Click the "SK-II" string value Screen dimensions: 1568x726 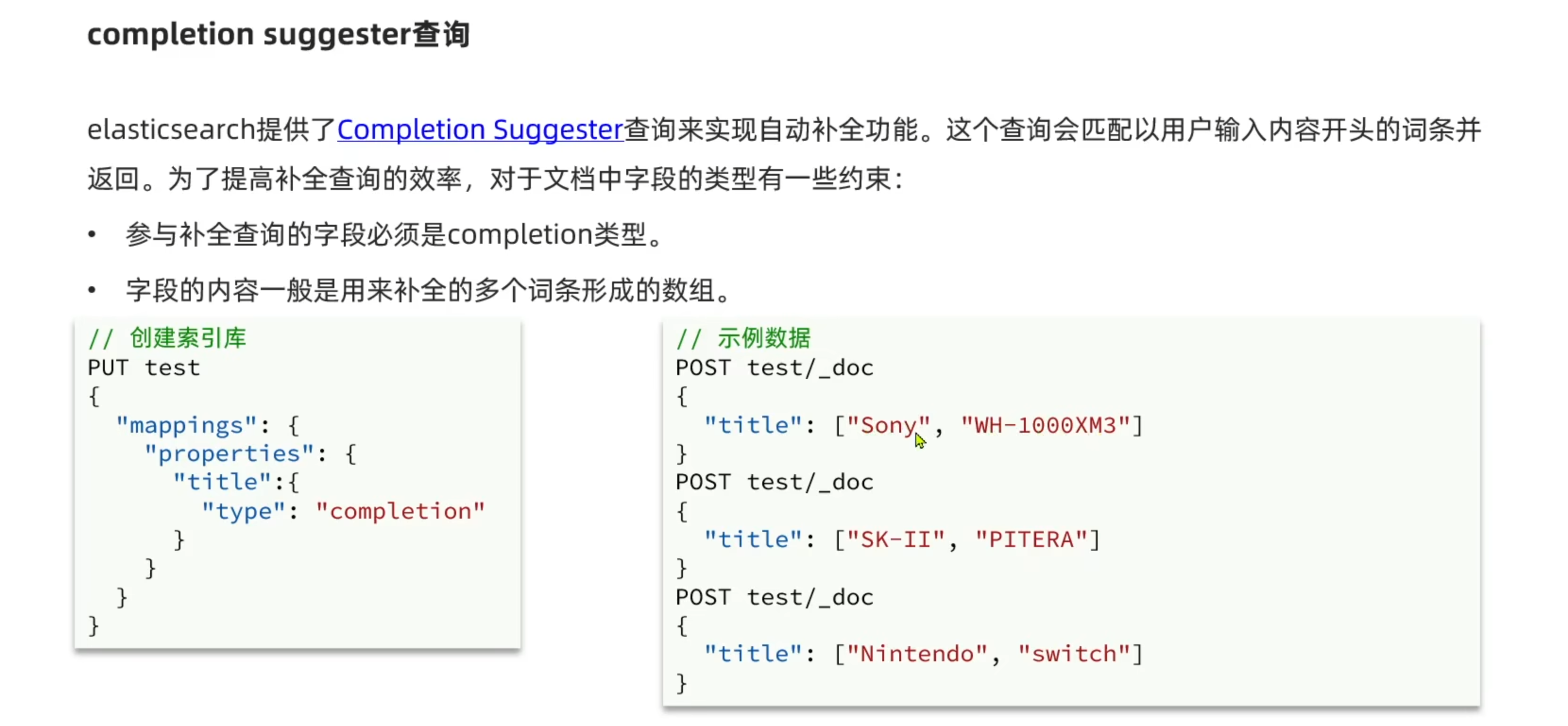(895, 540)
